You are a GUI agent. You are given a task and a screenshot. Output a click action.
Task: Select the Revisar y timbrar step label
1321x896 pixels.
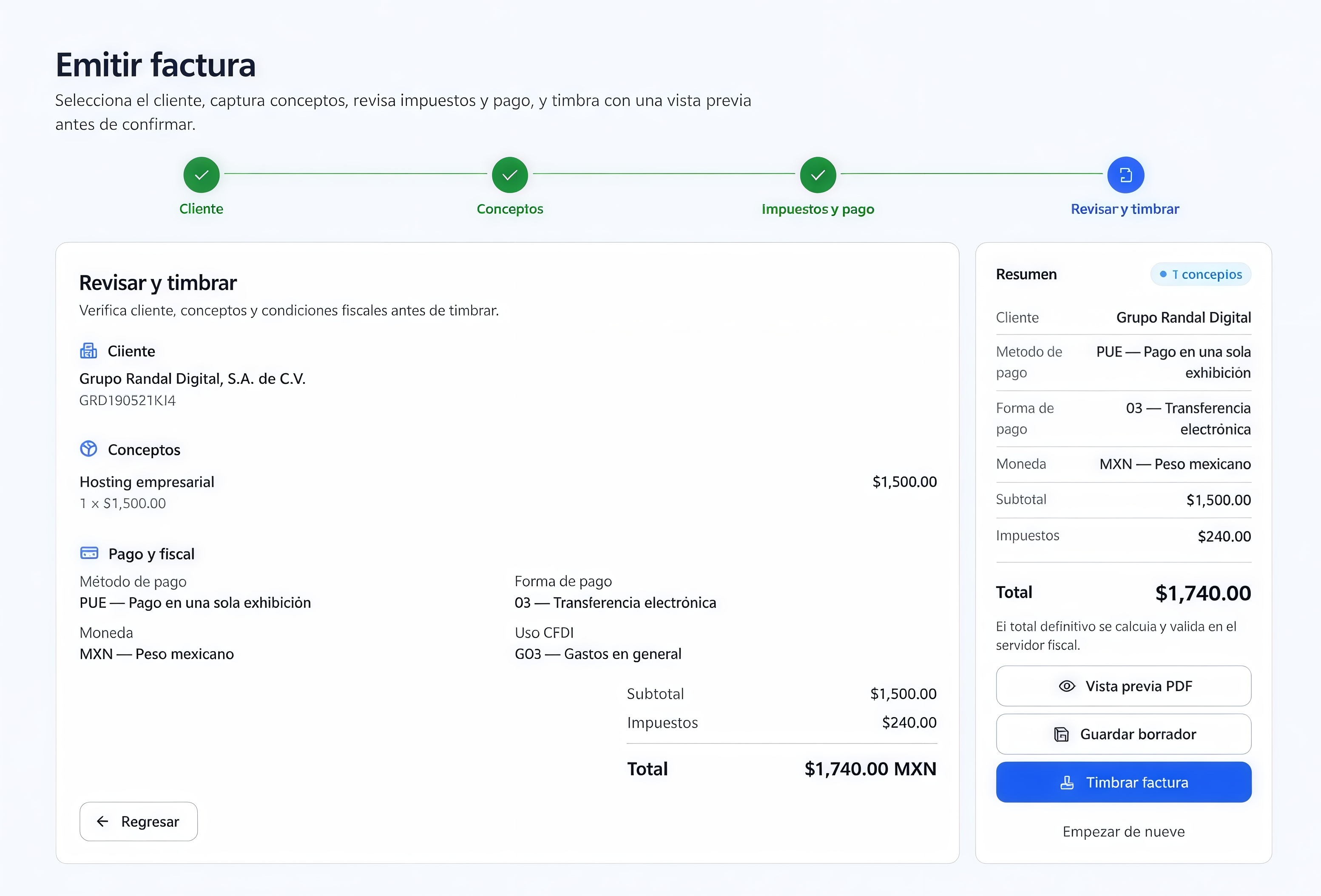point(1125,209)
